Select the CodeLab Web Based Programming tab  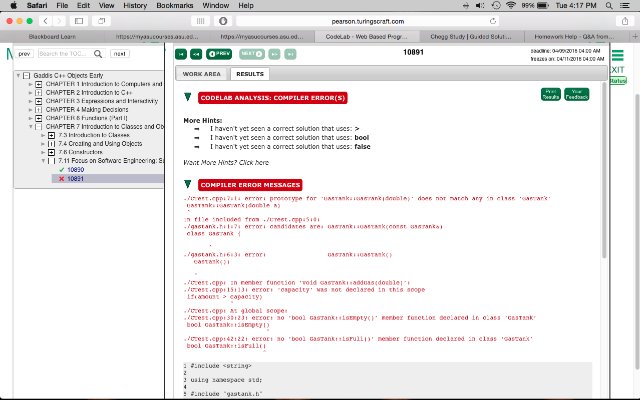[x=366, y=36]
